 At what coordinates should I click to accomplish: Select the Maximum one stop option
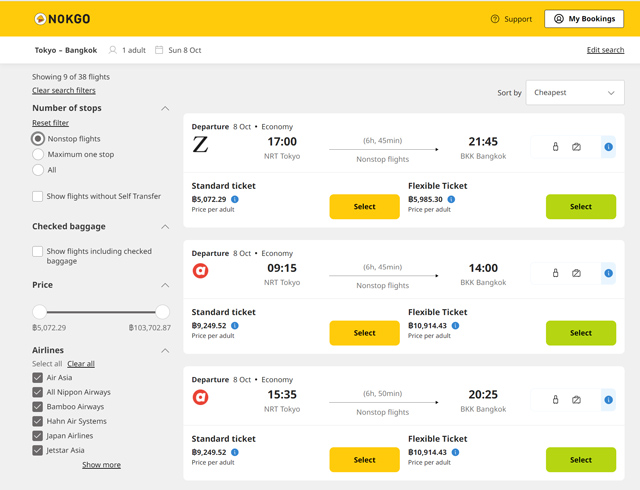(x=38, y=154)
